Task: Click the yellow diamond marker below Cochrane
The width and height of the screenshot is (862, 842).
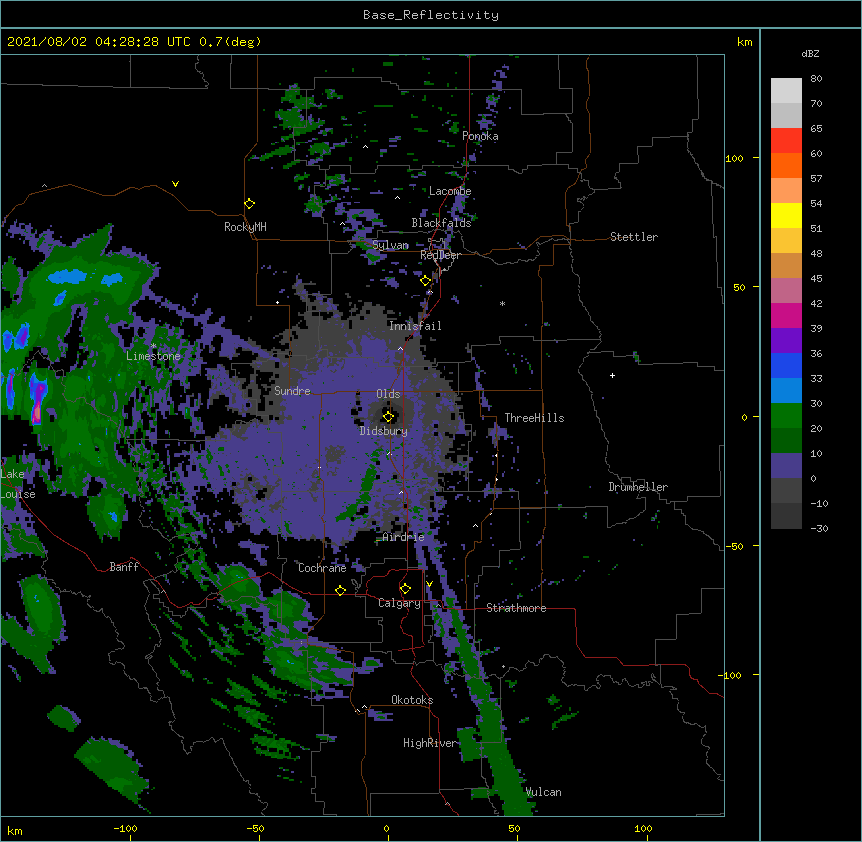Action: (x=340, y=590)
